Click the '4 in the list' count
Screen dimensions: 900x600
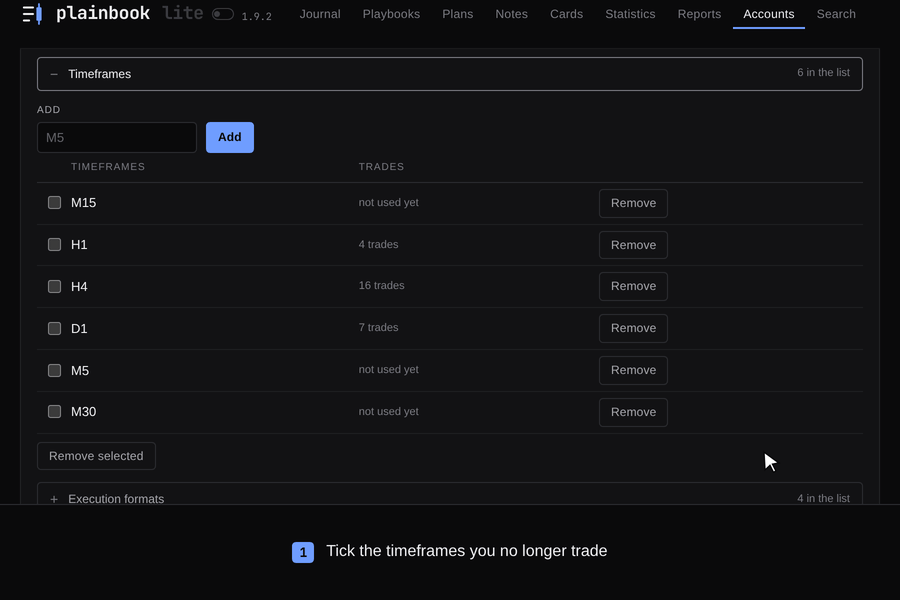click(823, 498)
